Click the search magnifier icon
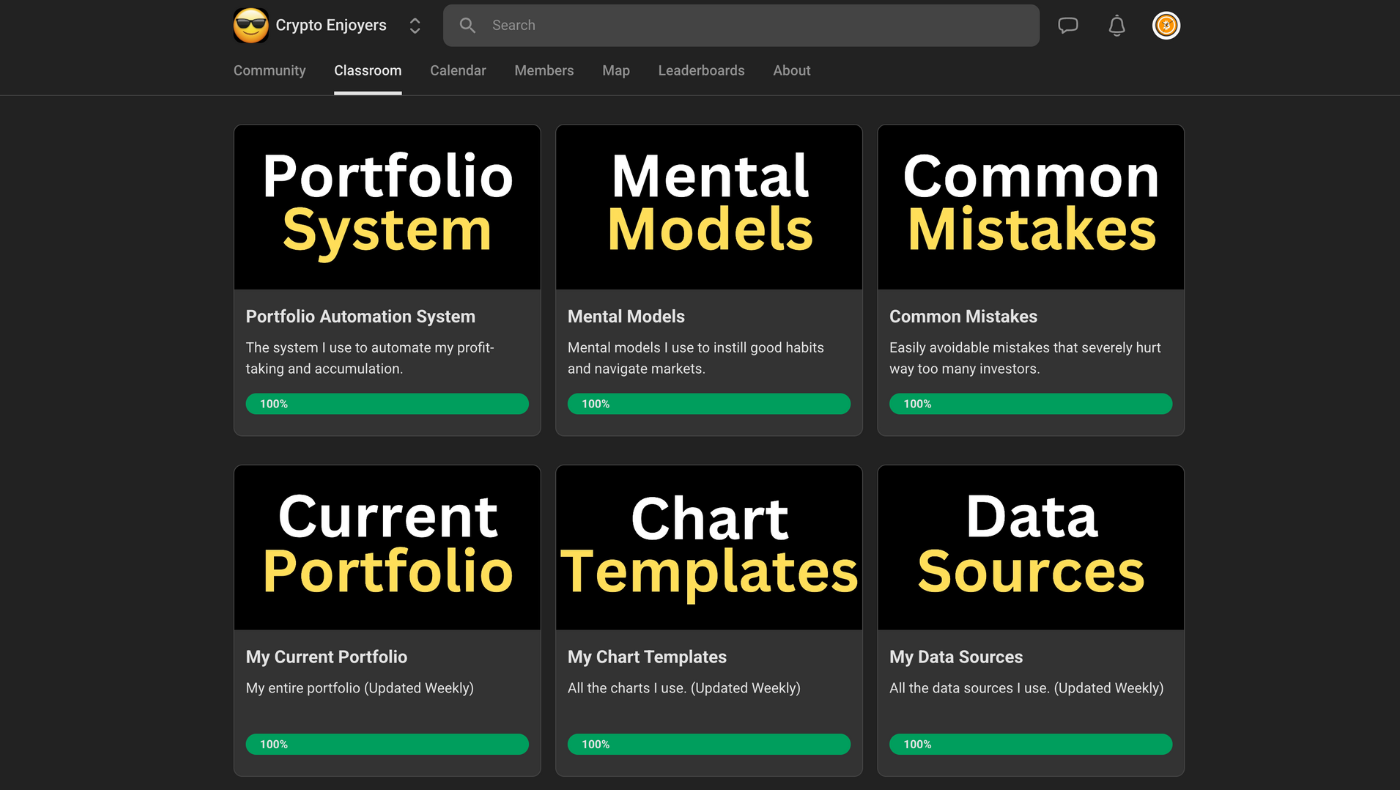Screen dimensions: 1400x790 [x=467, y=26]
